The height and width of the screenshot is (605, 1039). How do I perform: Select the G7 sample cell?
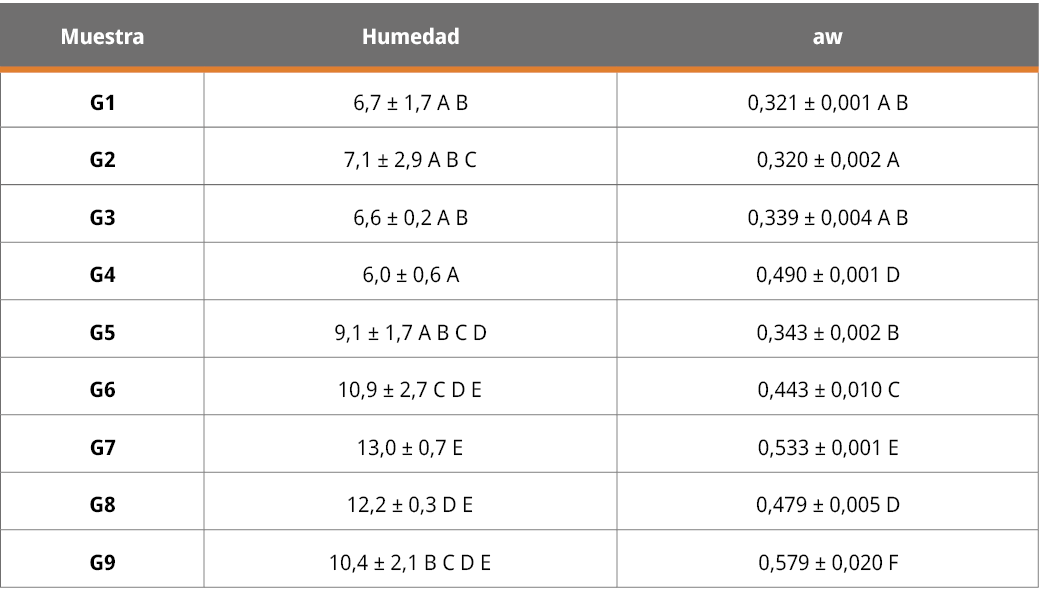pos(102,447)
